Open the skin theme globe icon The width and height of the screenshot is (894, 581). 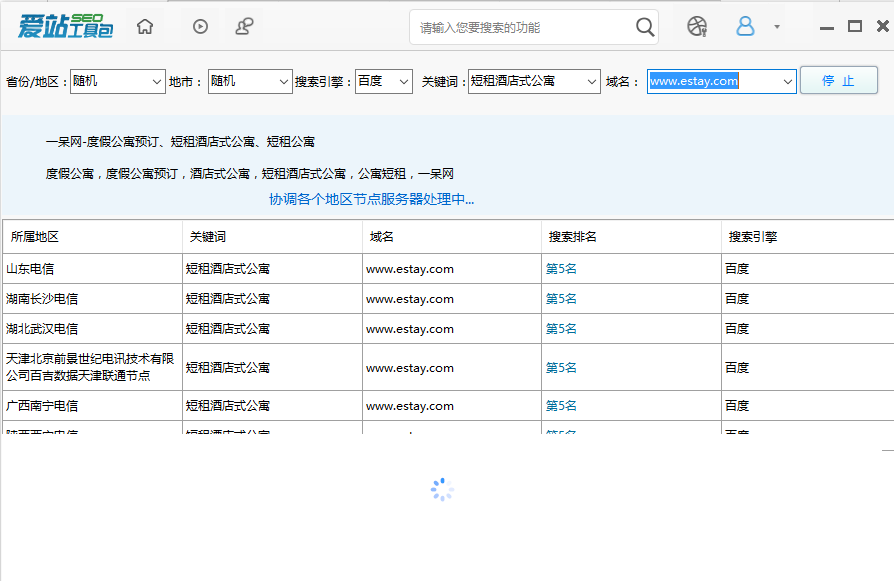point(697,27)
